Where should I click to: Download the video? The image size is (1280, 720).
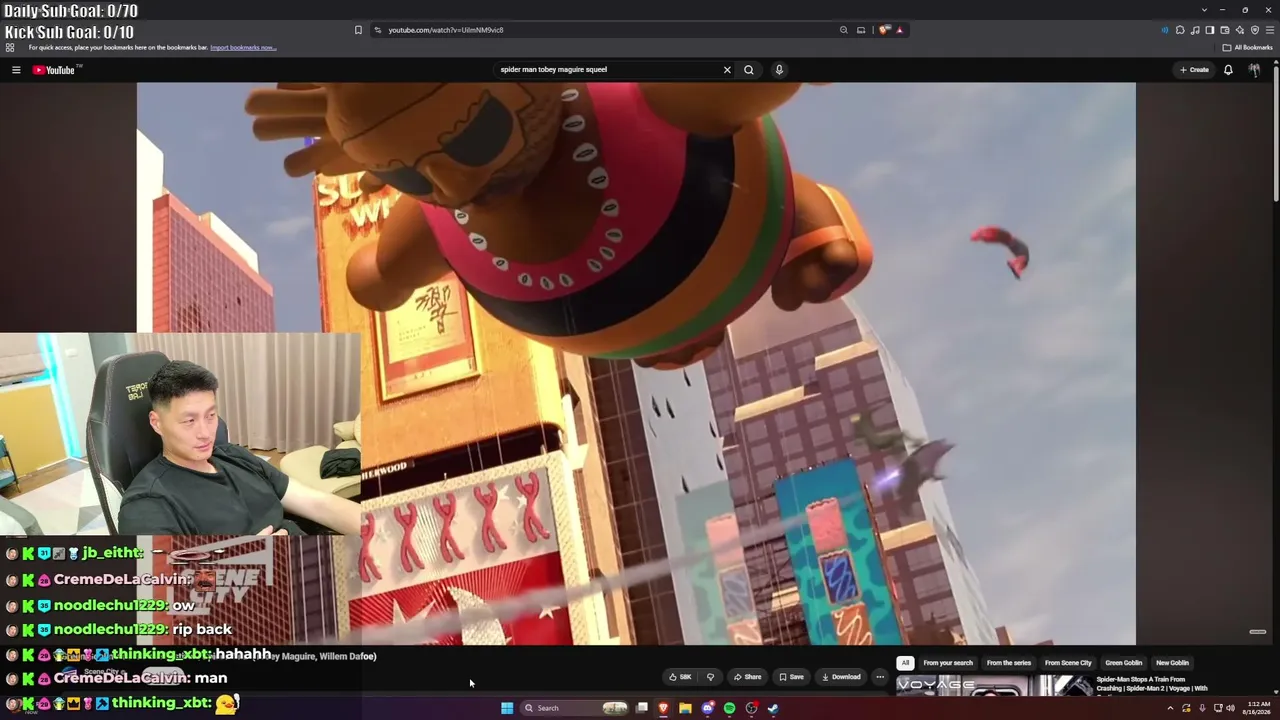840,677
